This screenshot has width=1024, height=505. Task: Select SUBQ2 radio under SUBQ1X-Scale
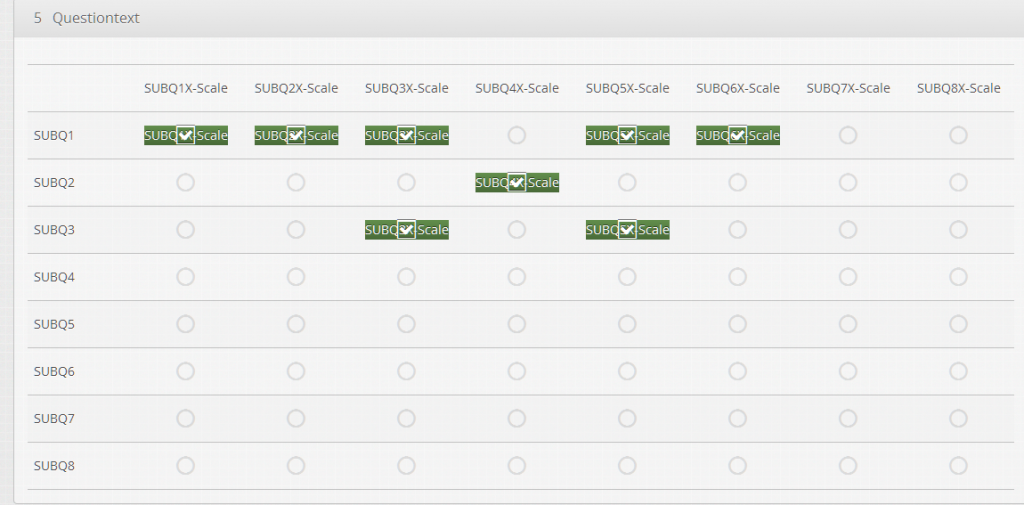[x=186, y=182]
